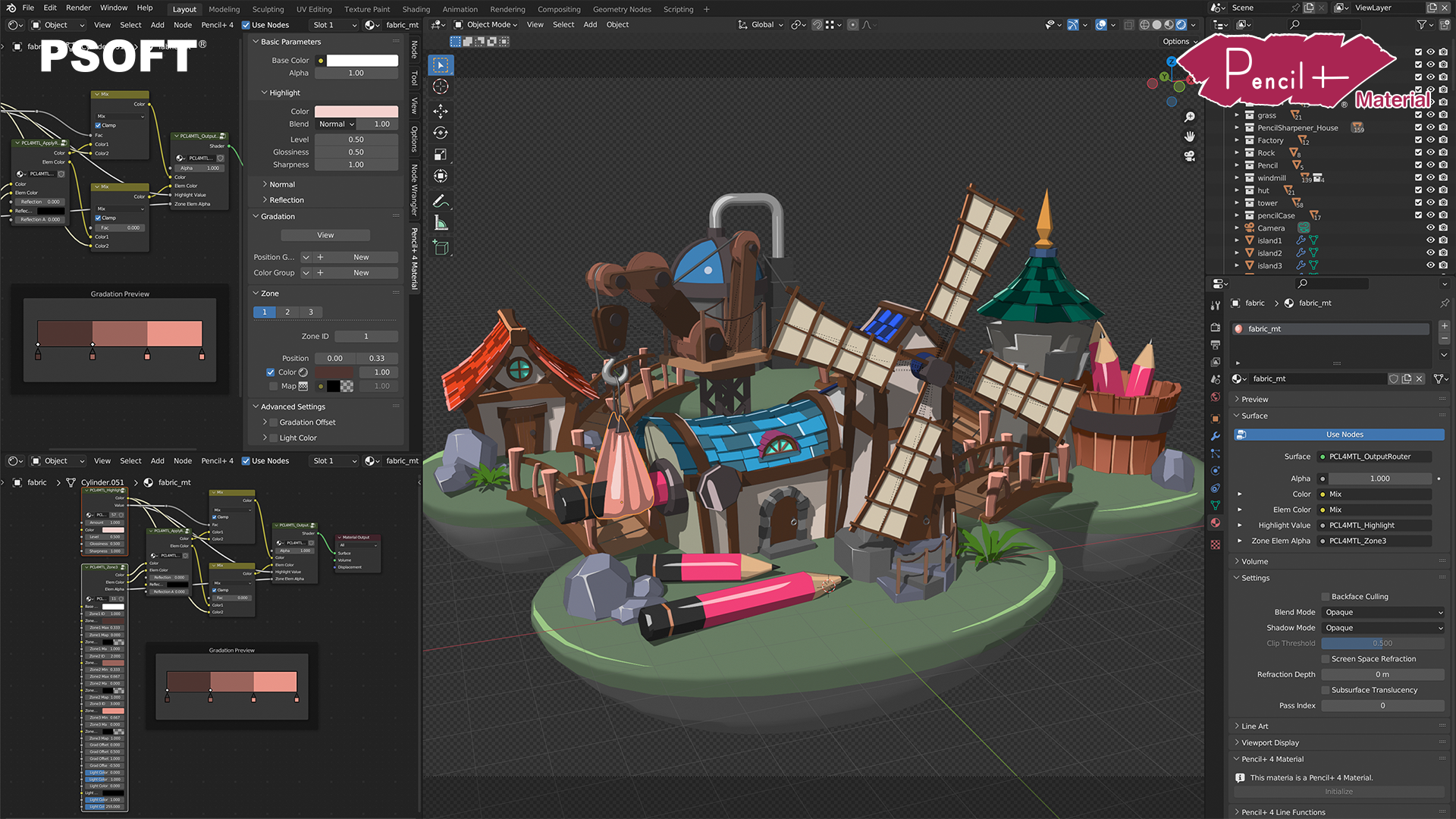This screenshot has width=1456, height=819.
Task: Click the Zone ID number field
Action: tap(366, 337)
